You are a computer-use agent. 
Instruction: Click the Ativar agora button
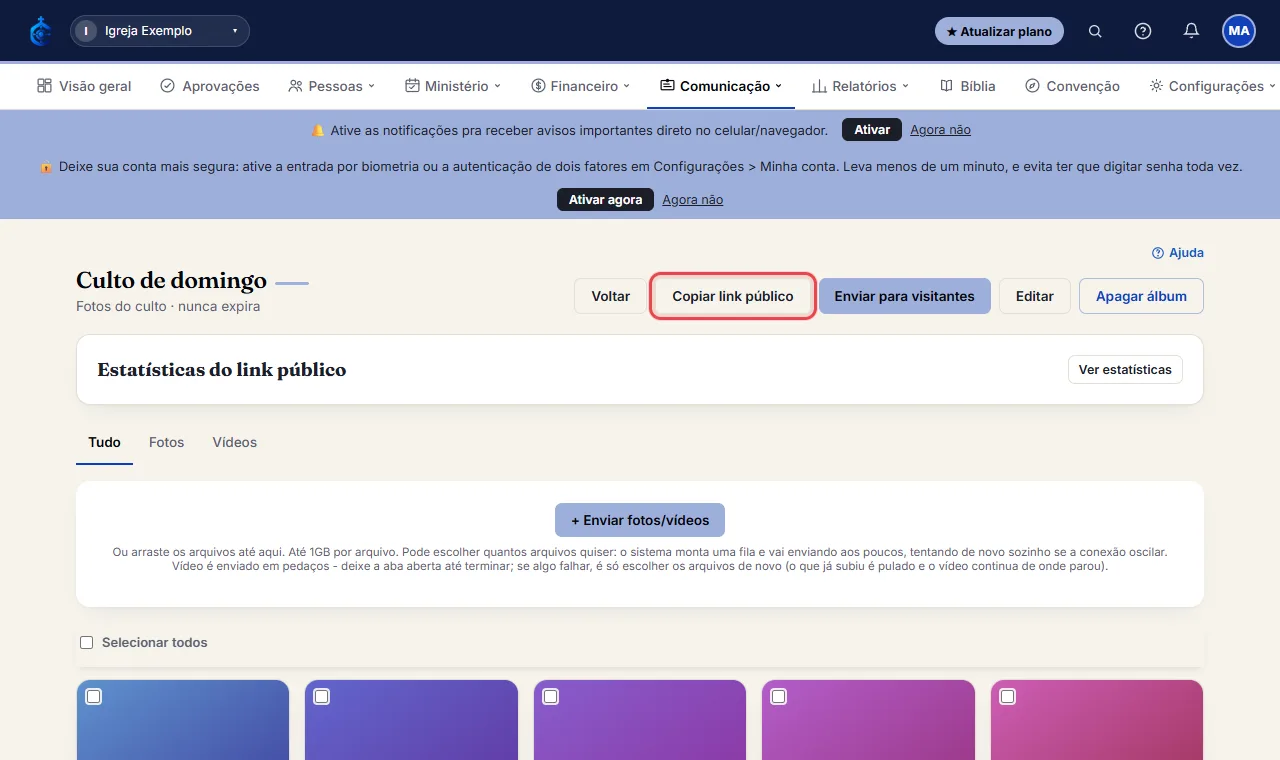point(605,200)
